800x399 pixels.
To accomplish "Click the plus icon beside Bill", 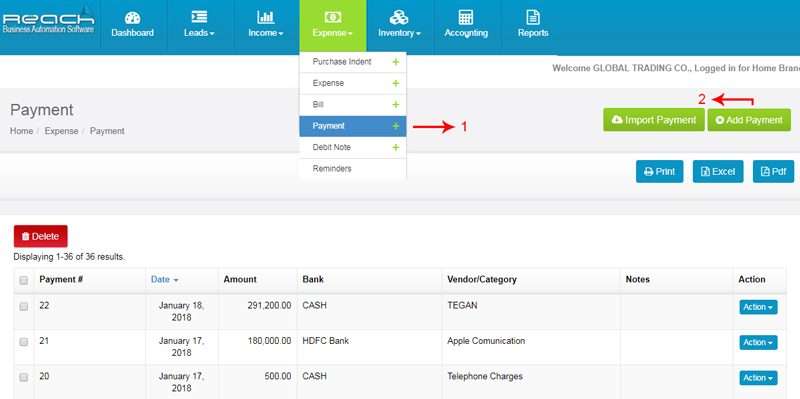I will click(x=395, y=105).
